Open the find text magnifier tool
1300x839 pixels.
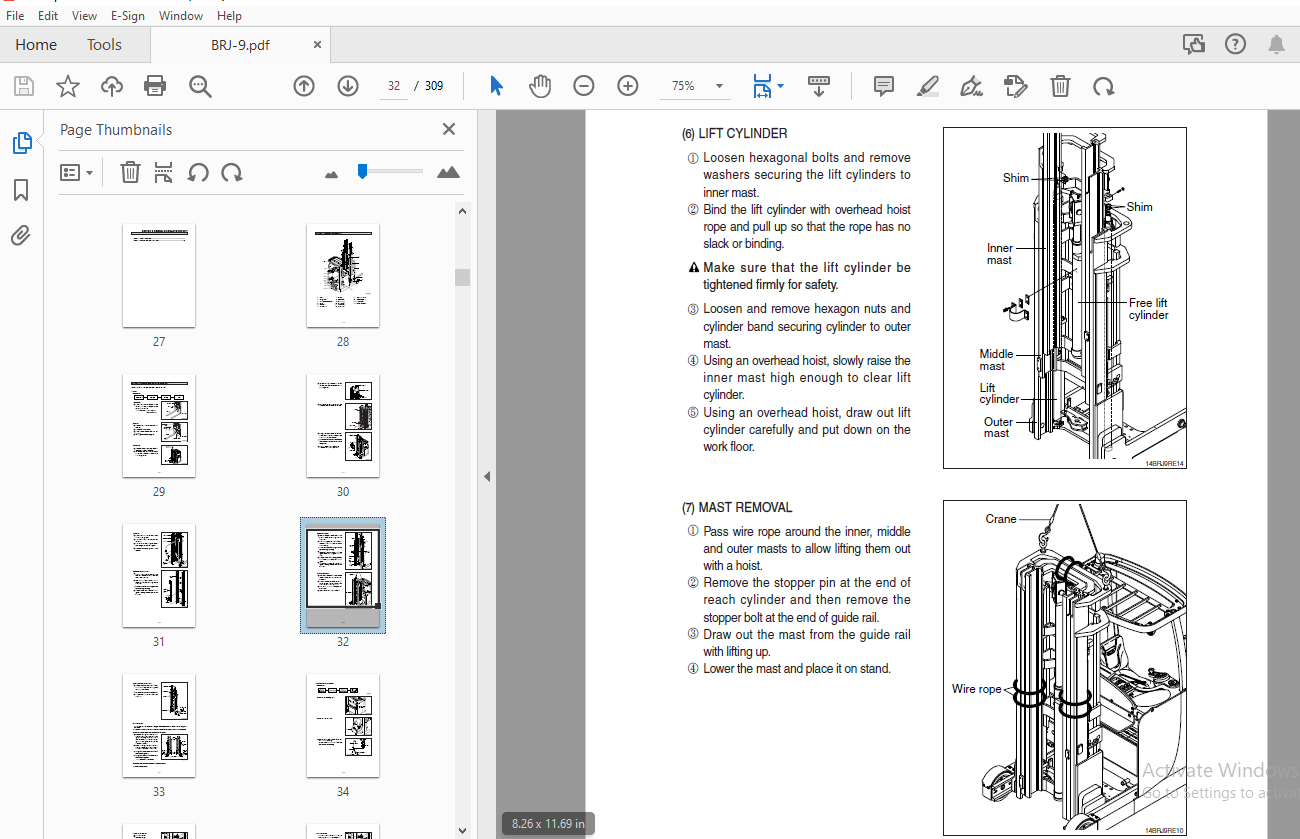[200, 86]
